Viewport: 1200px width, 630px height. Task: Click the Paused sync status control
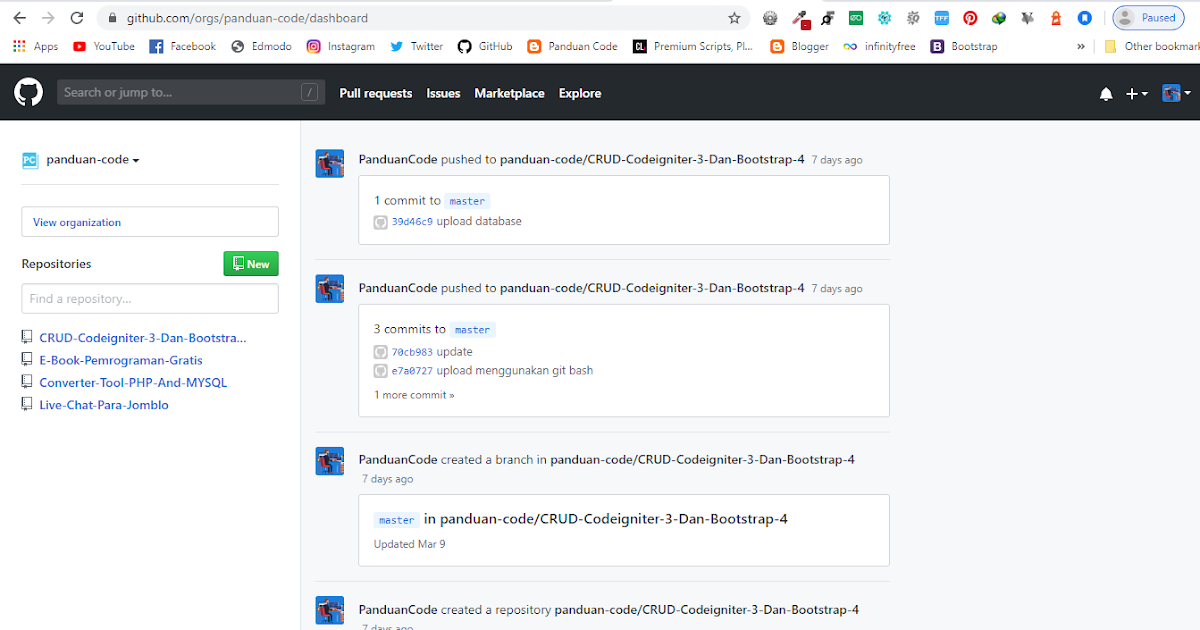click(1148, 17)
